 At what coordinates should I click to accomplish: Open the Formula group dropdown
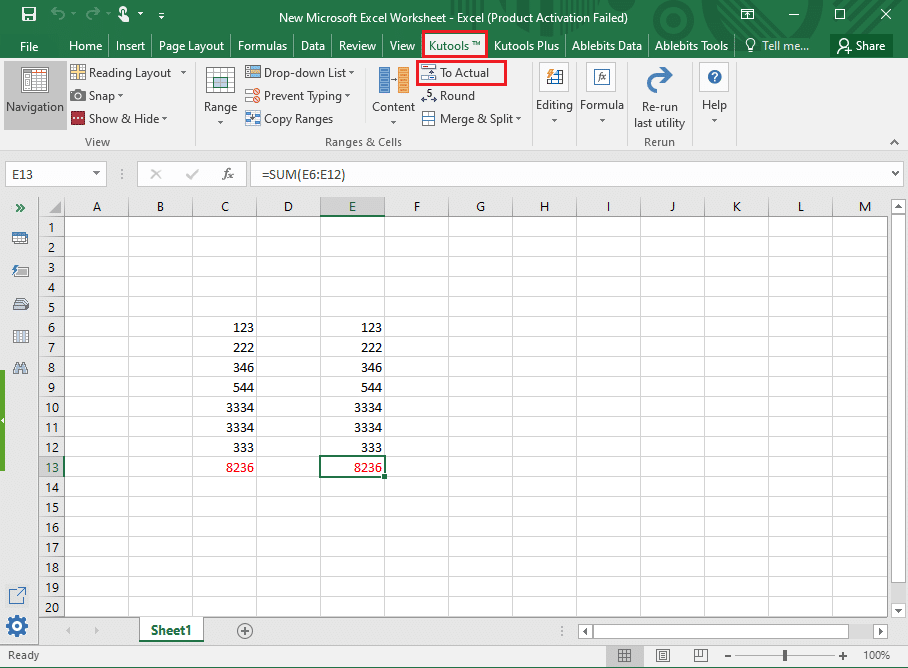(x=602, y=94)
